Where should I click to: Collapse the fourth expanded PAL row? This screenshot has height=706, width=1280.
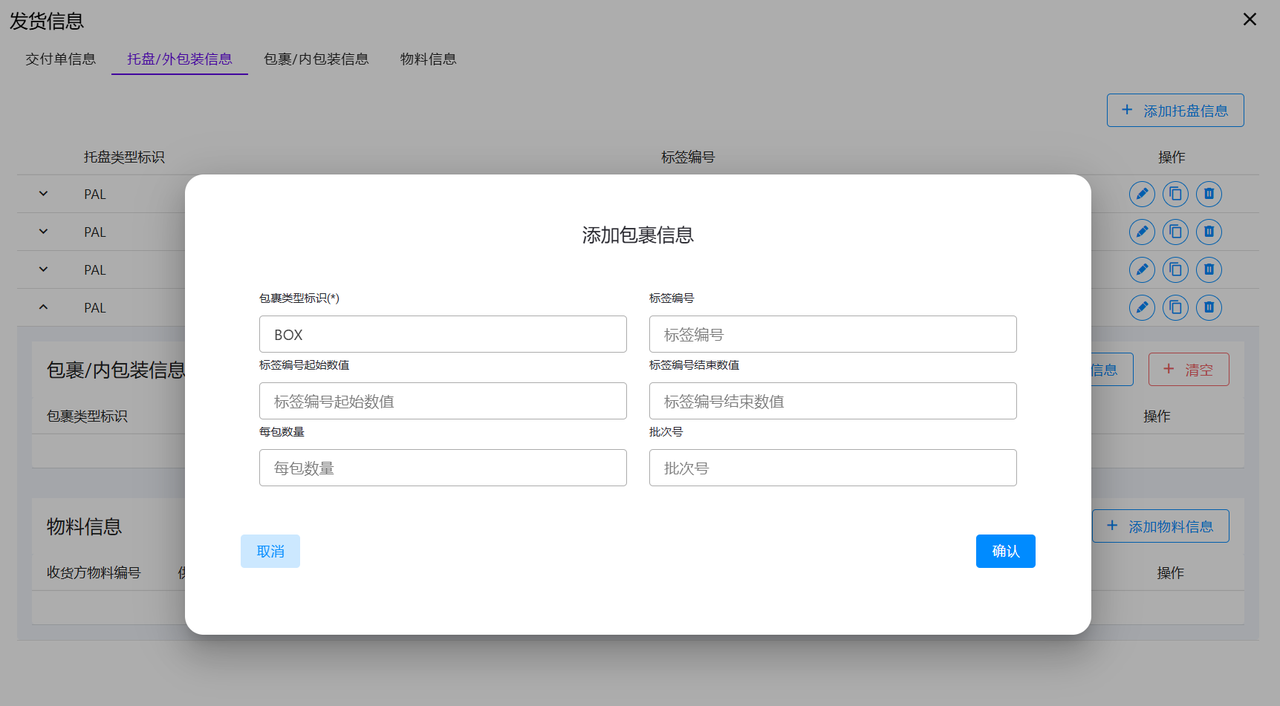click(43, 307)
